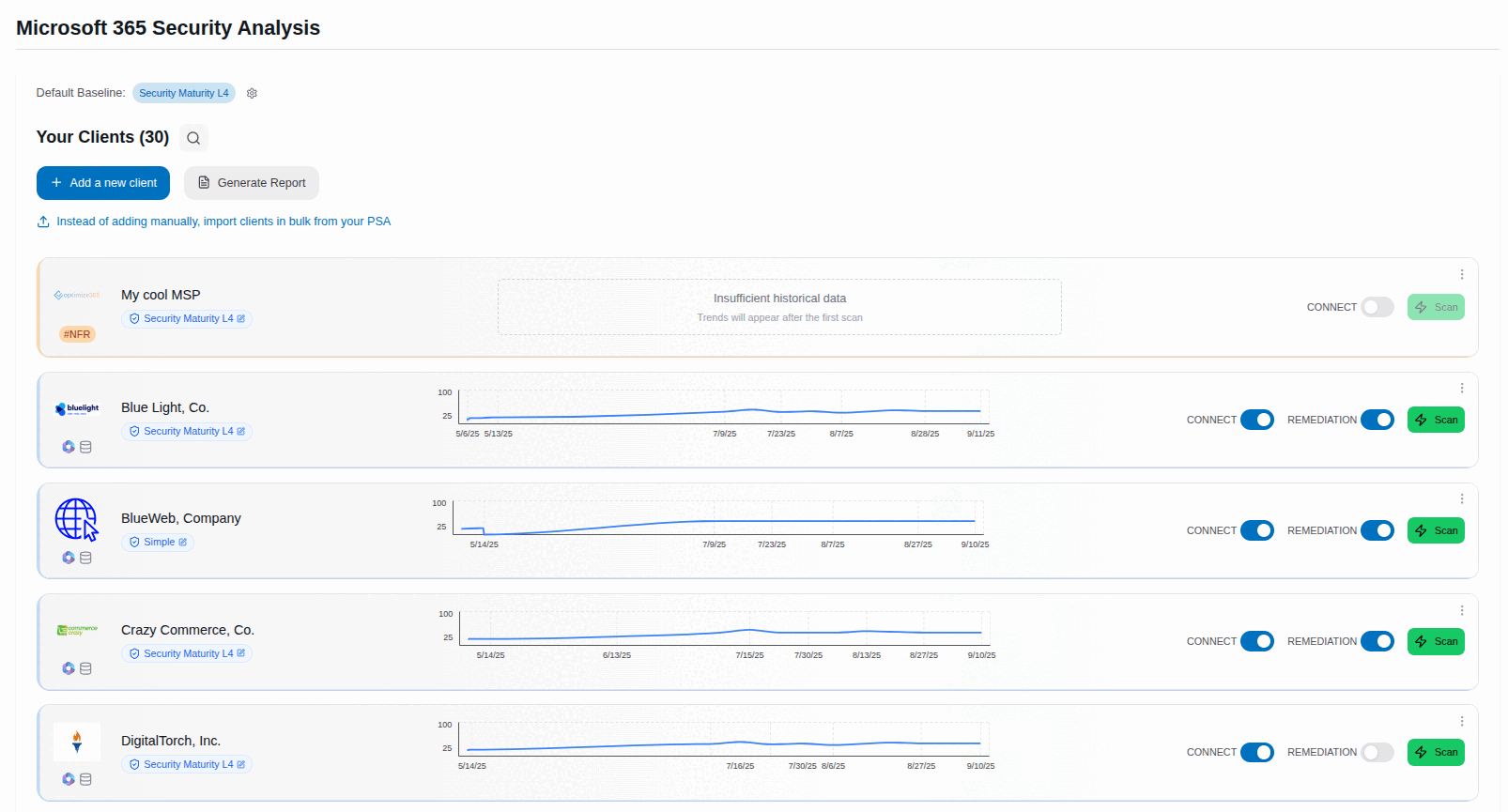Scan the My cool MSP client
Viewport: 1508px width, 812px height.
pyautogui.click(x=1436, y=307)
